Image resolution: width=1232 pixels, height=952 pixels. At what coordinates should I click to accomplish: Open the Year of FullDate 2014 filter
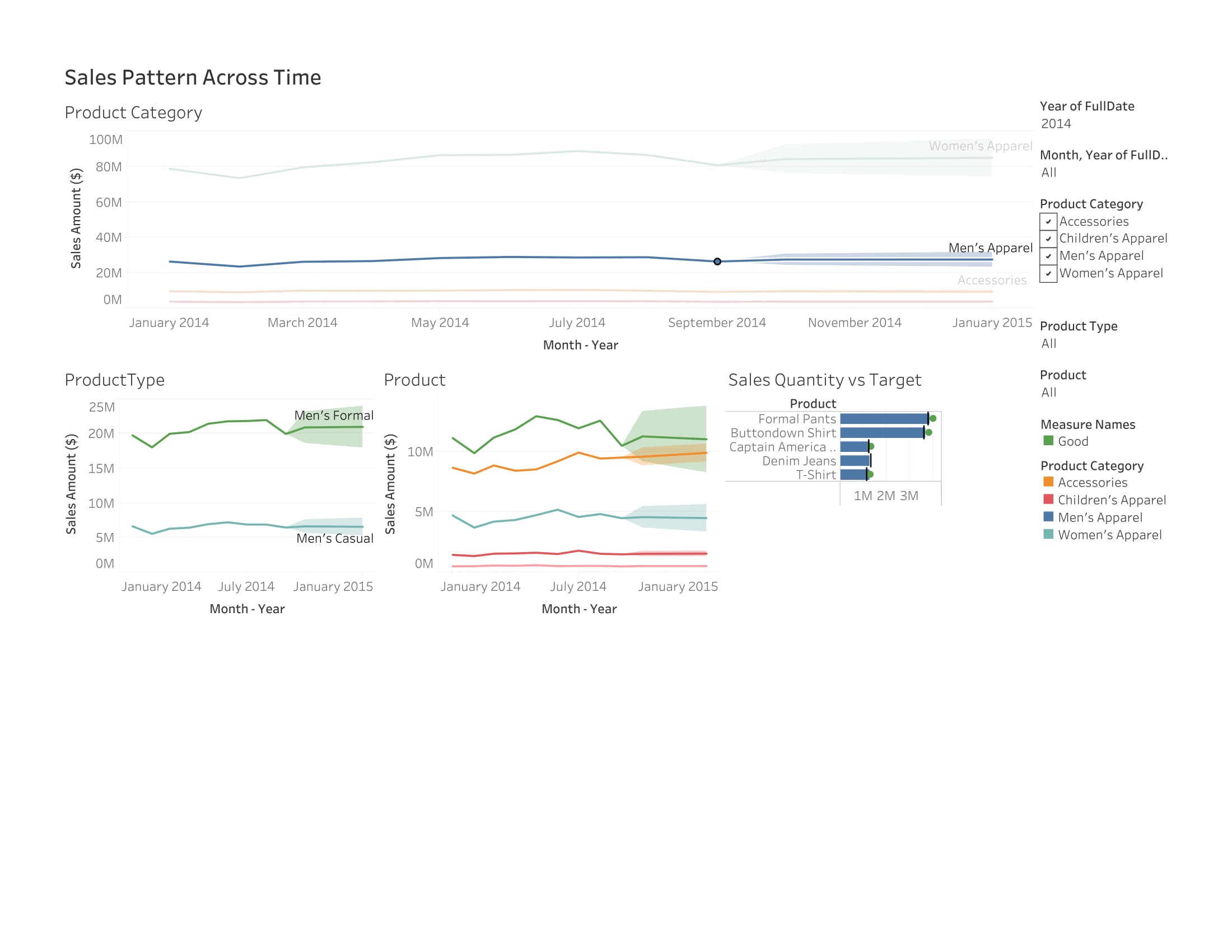tap(1056, 124)
